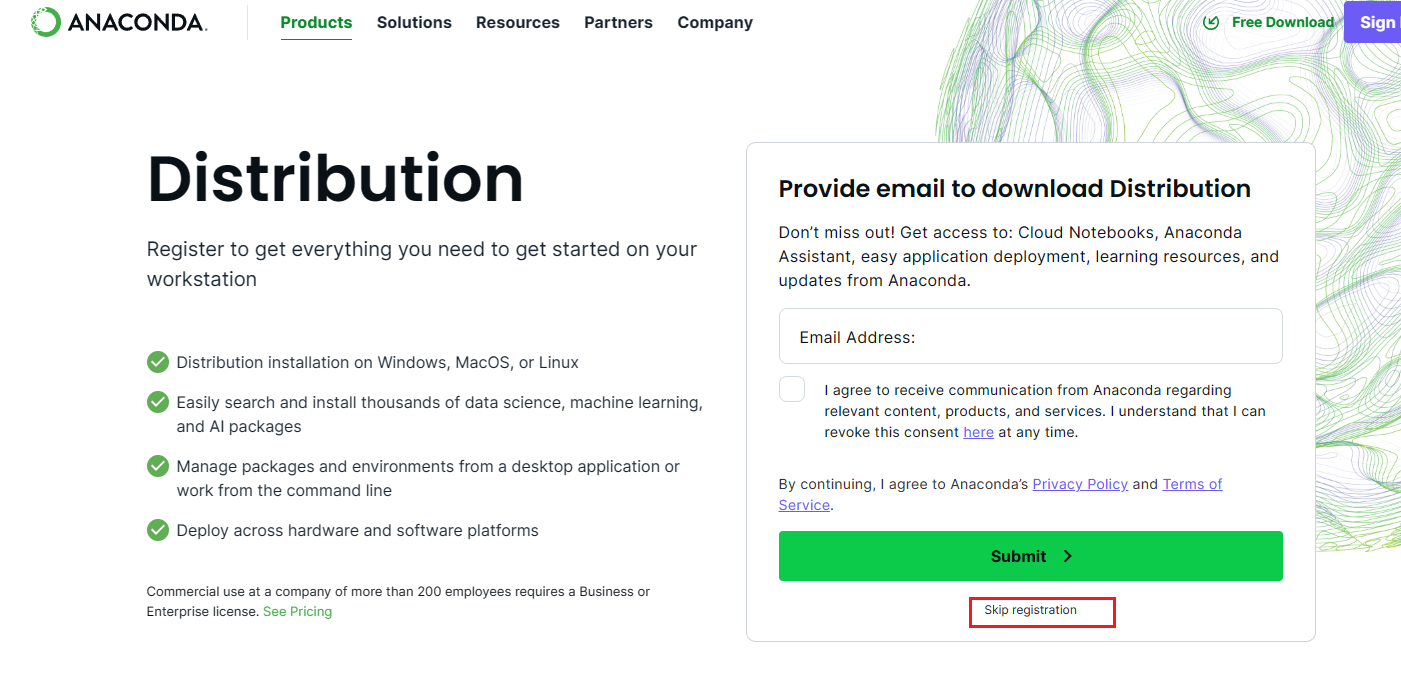
Task: Click the arrow icon on Submit button
Action: pyautogui.click(x=1068, y=556)
